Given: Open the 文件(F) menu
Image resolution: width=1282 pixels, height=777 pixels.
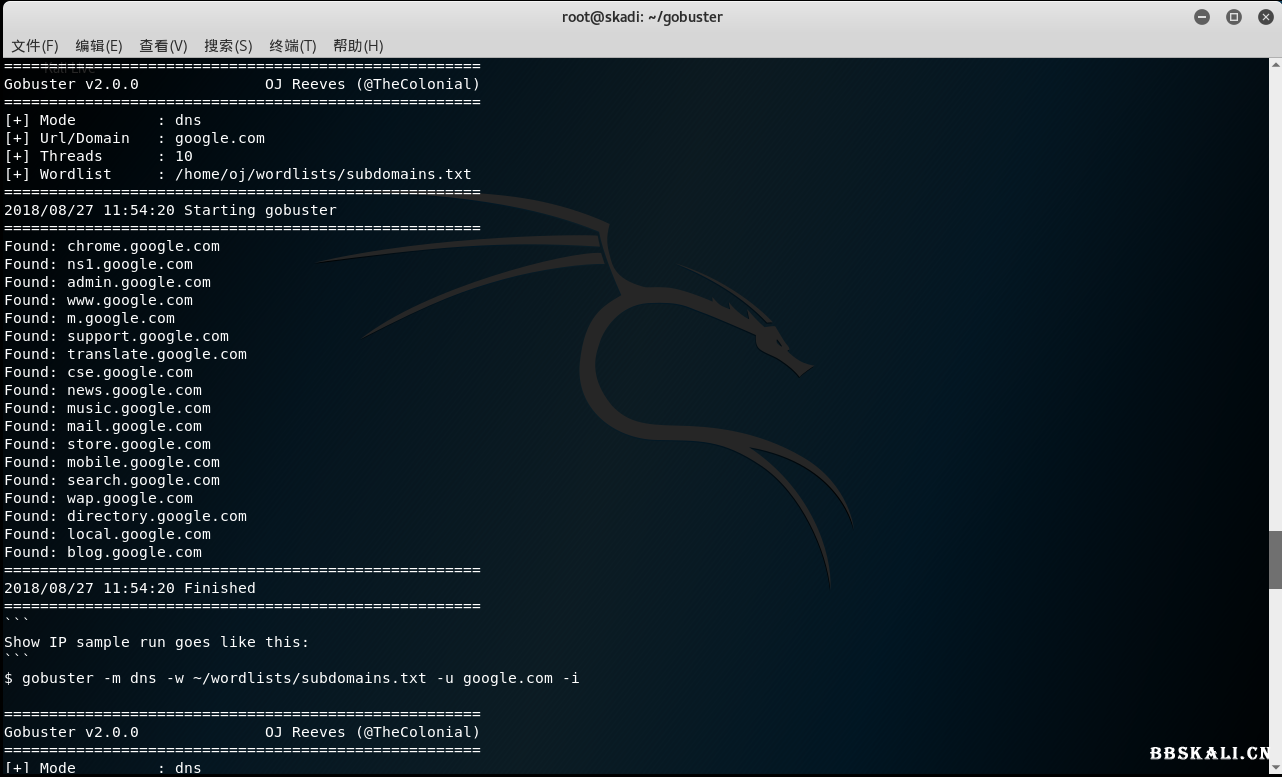Looking at the screenshot, I should click(x=35, y=46).
